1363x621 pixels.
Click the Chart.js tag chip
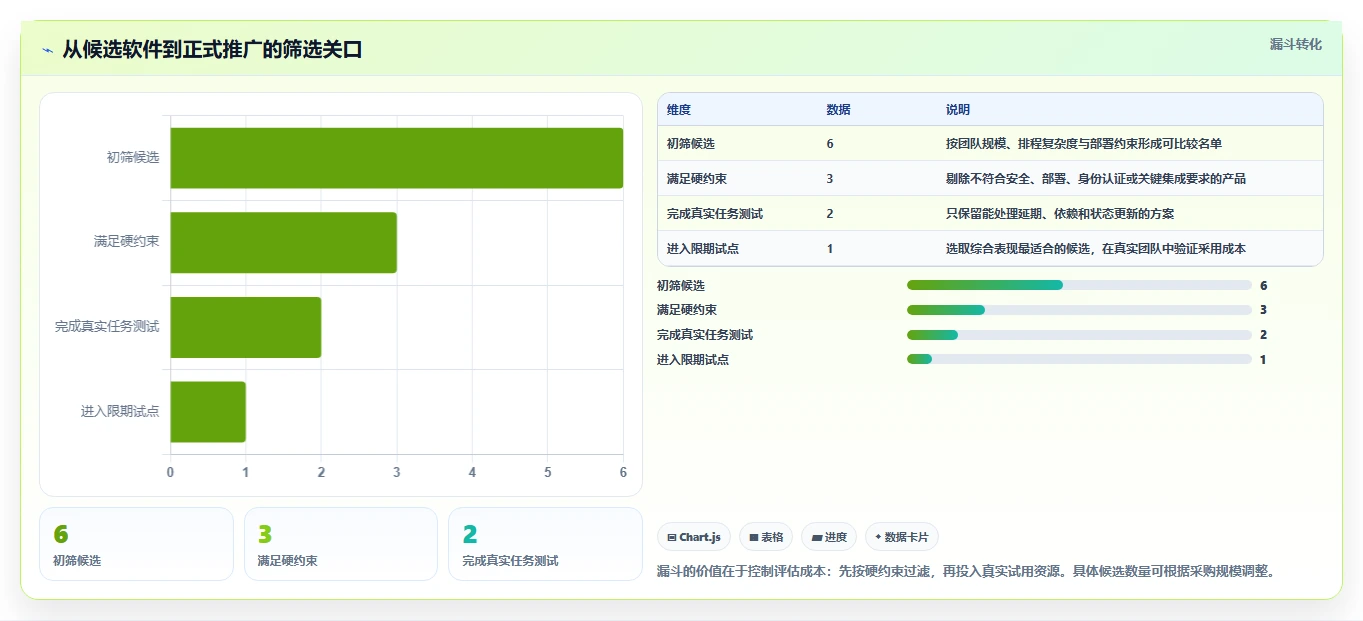click(694, 537)
